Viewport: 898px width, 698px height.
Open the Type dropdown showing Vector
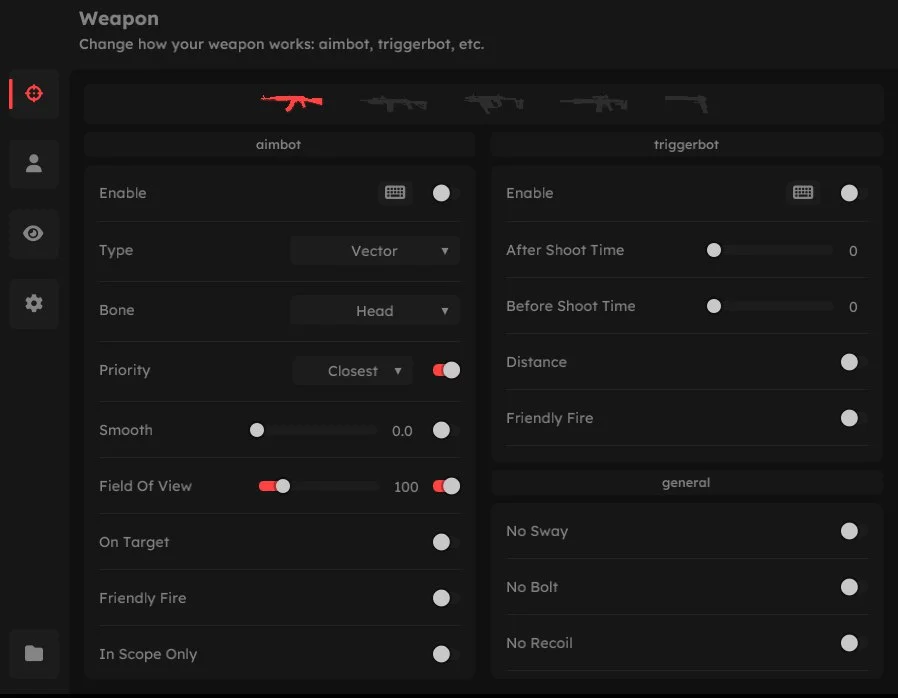tap(375, 251)
